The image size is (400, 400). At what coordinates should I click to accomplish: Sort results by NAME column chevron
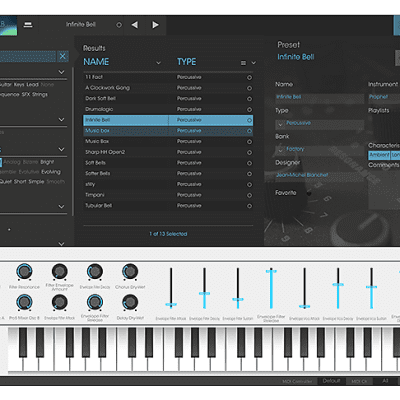158,63
